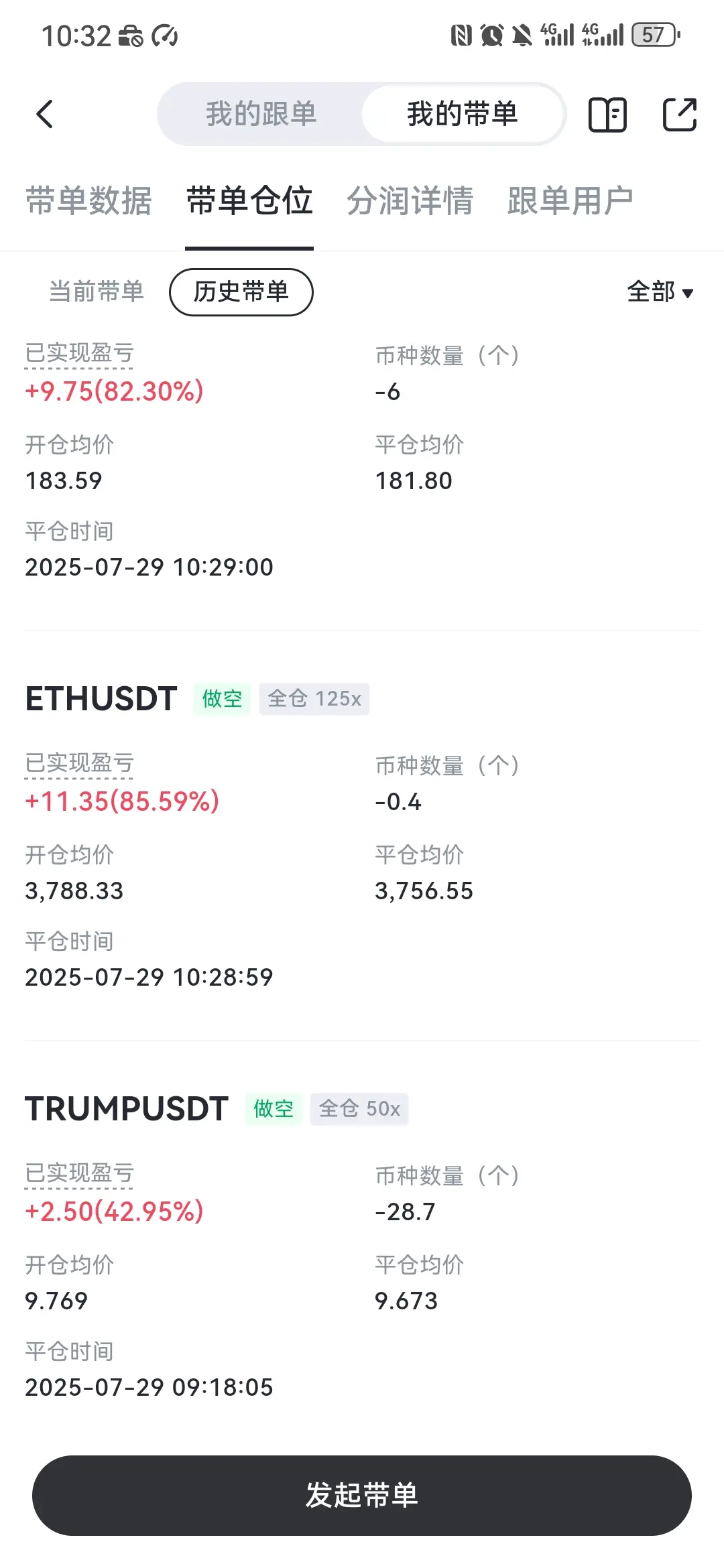Switch to 当前带单 filter

[97, 291]
